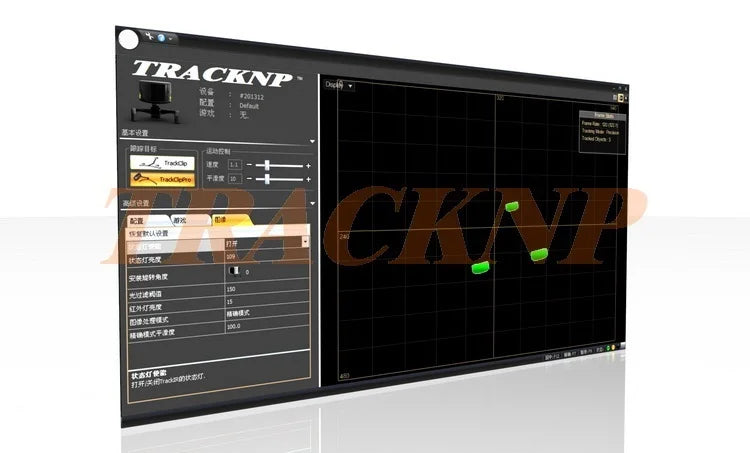Select the TrackClip tracking target
750x453 pixels.
click(x=162, y=163)
